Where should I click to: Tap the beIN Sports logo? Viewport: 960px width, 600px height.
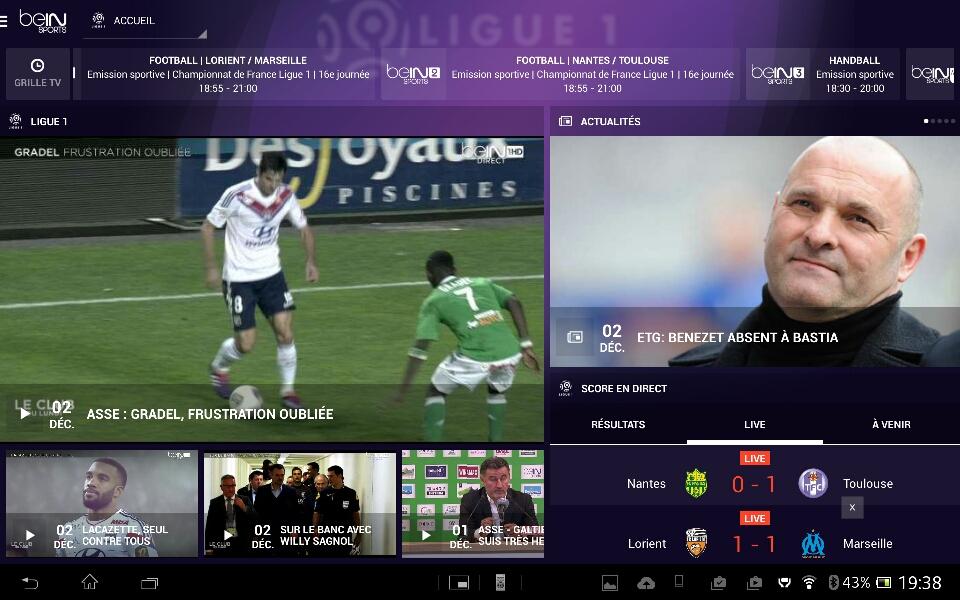click(43, 21)
